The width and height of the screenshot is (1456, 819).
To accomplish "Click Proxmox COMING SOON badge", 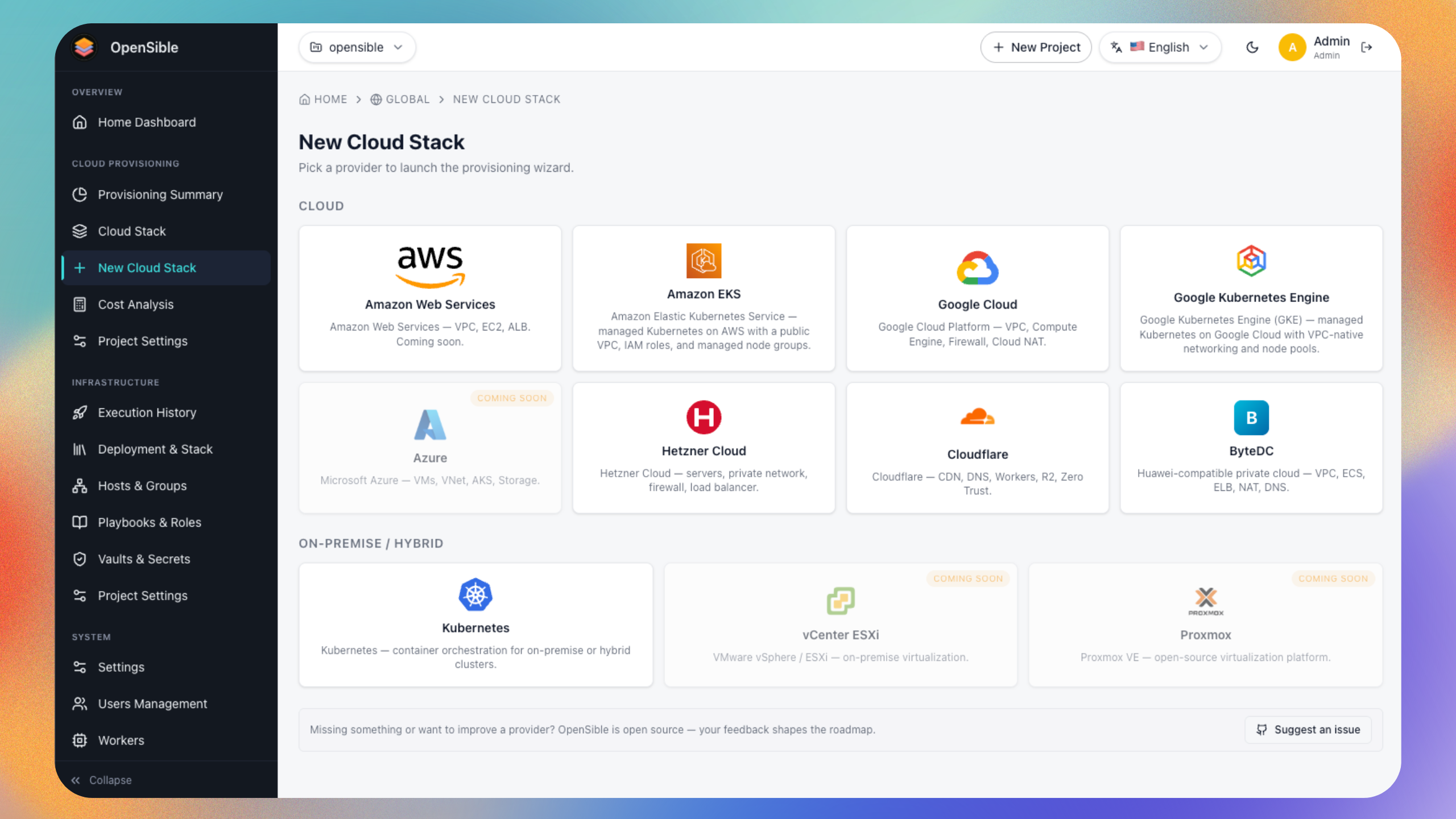I will [1333, 578].
